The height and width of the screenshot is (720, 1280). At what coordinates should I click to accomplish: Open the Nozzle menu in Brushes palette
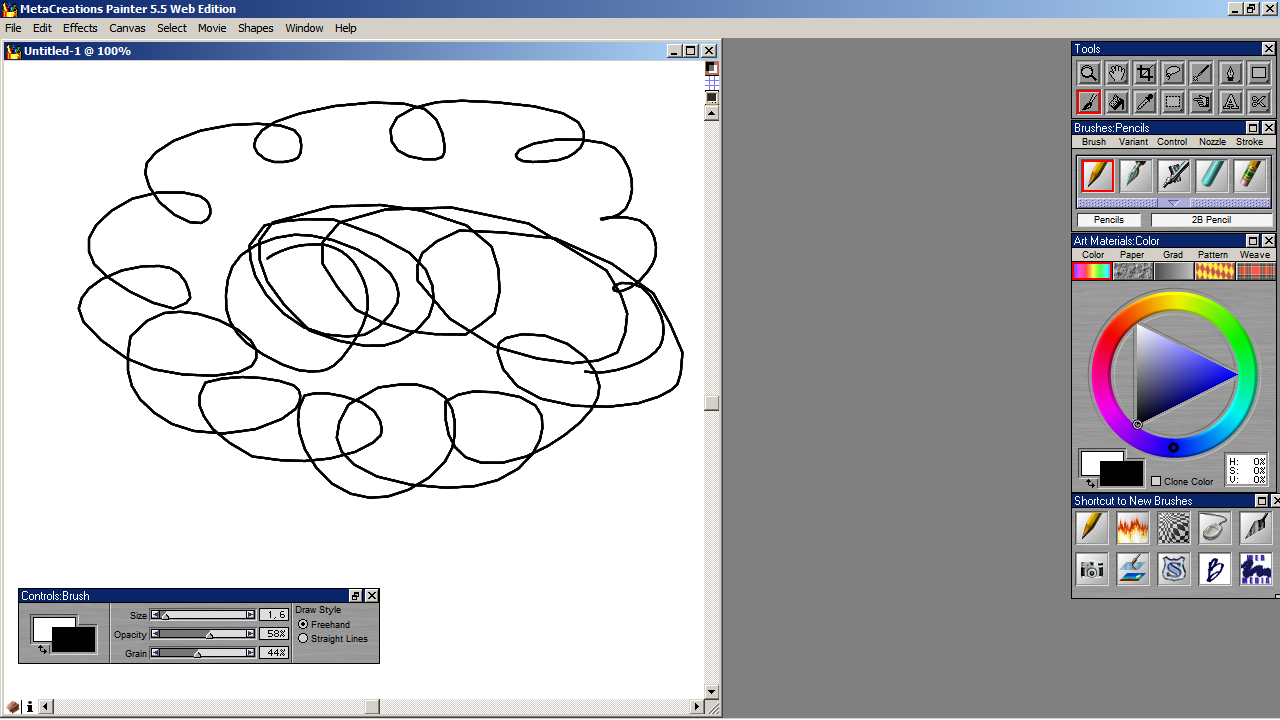click(x=1212, y=142)
